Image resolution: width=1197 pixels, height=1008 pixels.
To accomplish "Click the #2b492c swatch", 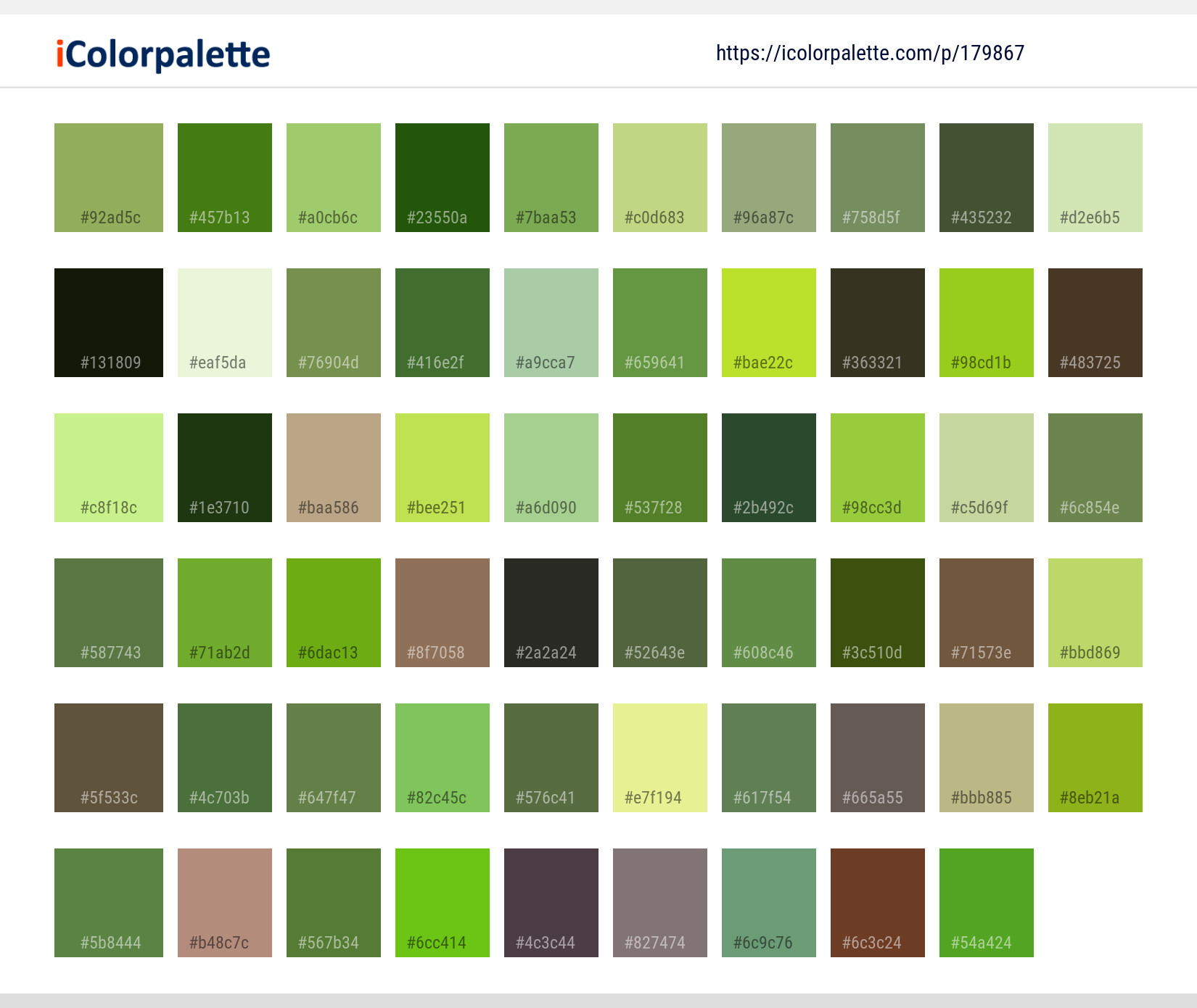I will [769, 468].
